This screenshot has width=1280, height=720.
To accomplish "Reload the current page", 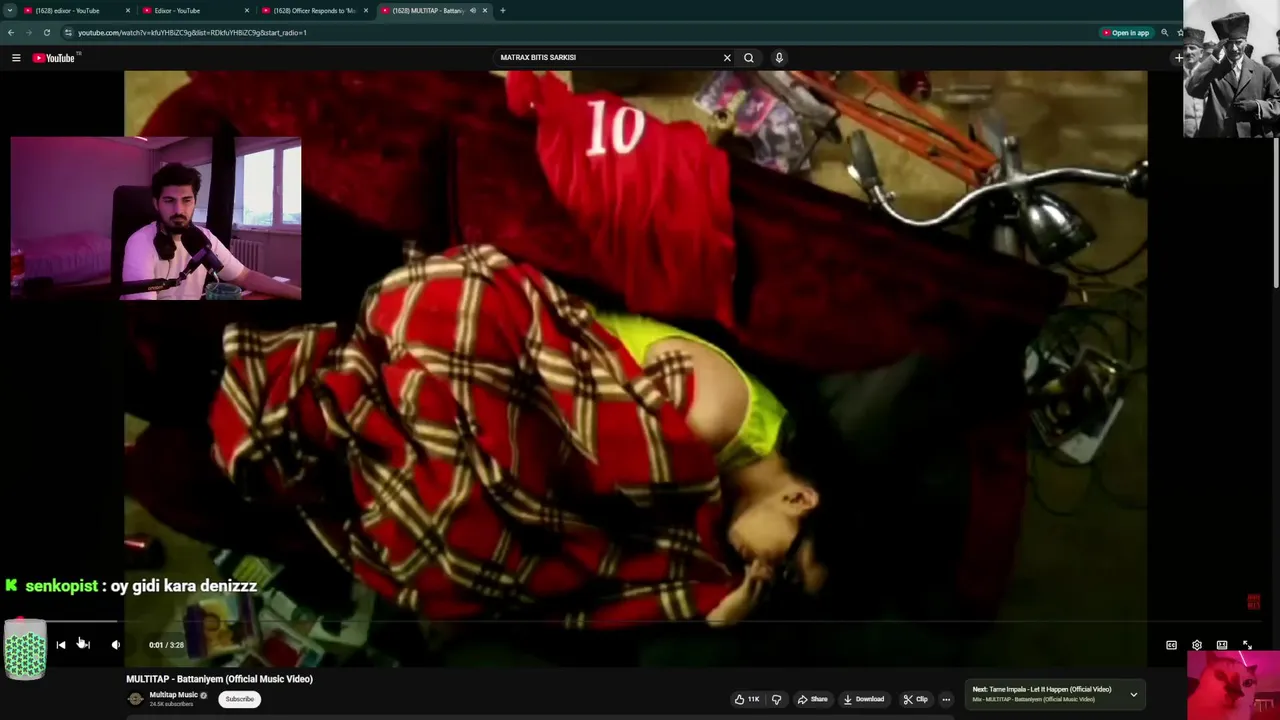I will [46, 32].
